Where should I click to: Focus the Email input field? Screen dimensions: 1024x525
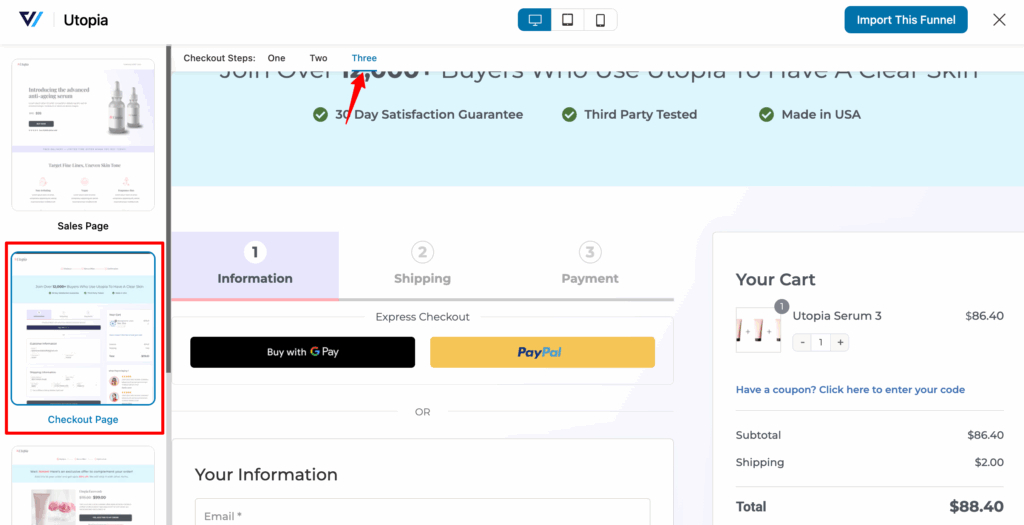click(x=423, y=512)
